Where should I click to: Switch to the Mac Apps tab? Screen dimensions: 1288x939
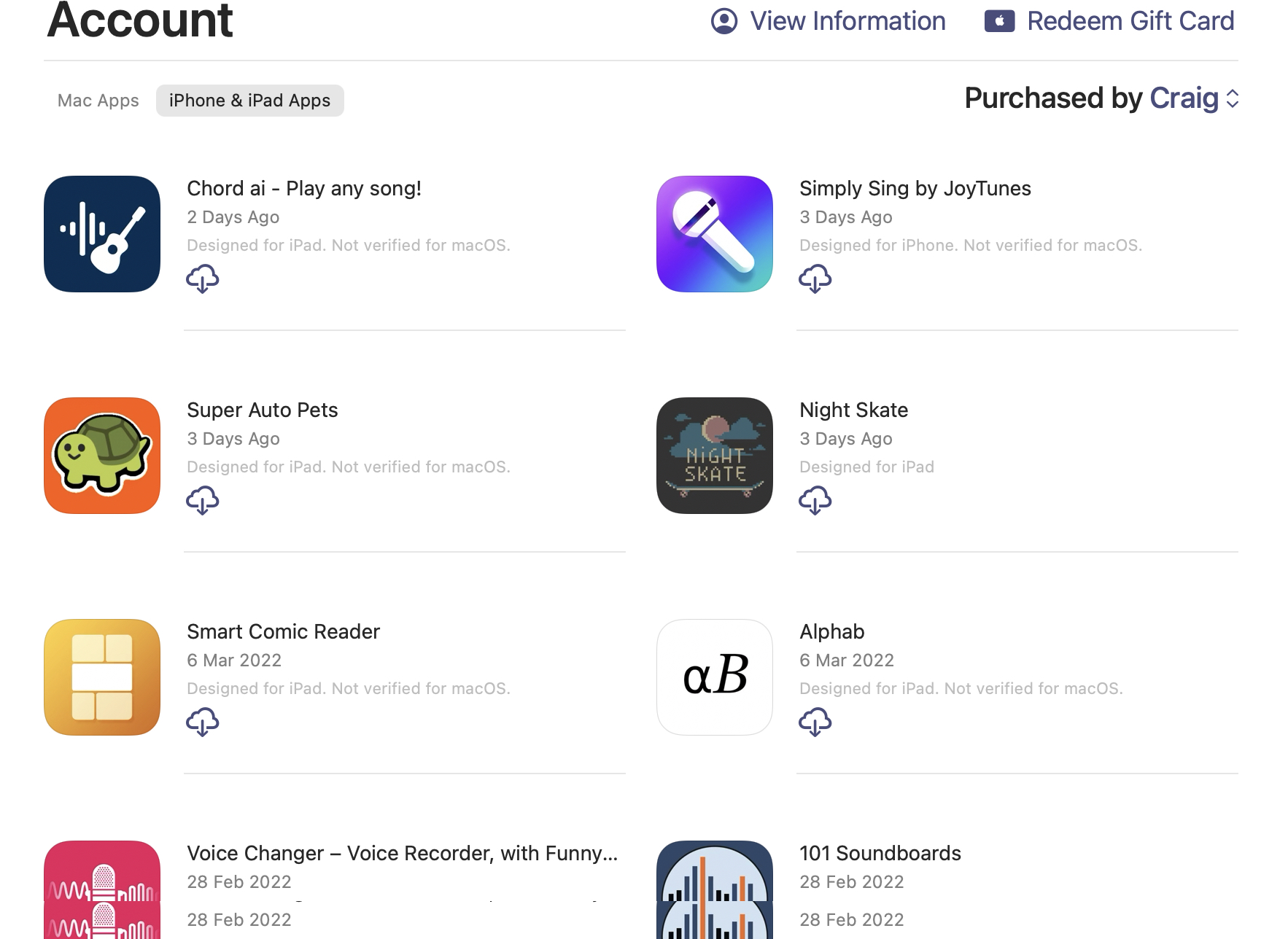(x=98, y=101)
